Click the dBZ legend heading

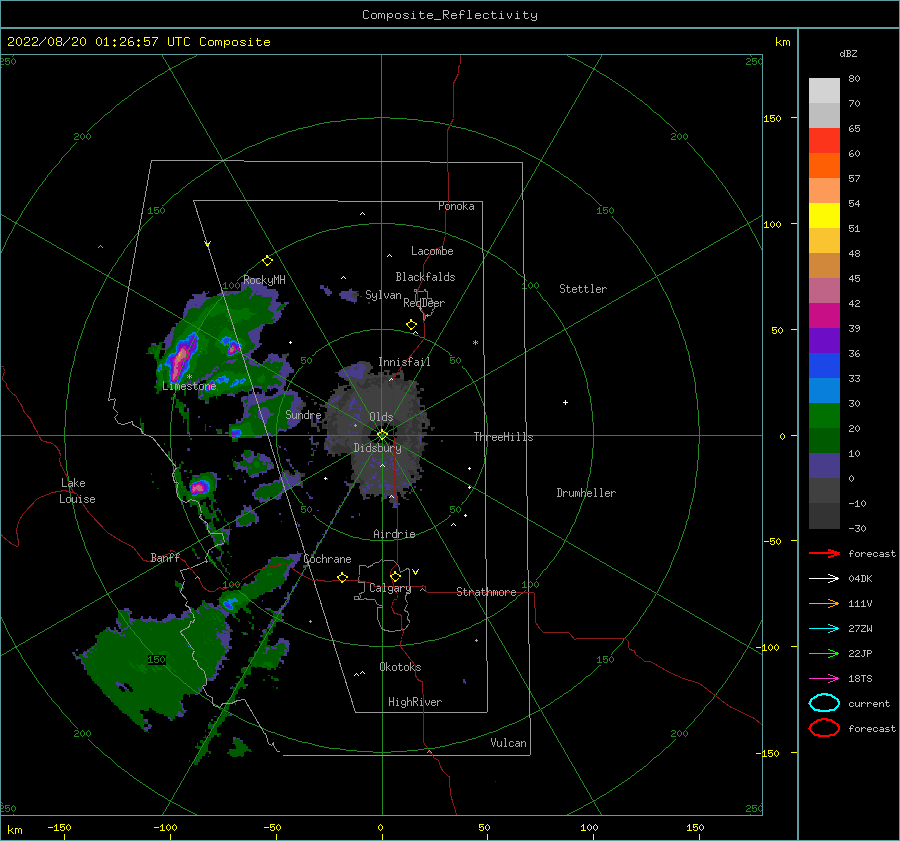[x=848, y=53]
